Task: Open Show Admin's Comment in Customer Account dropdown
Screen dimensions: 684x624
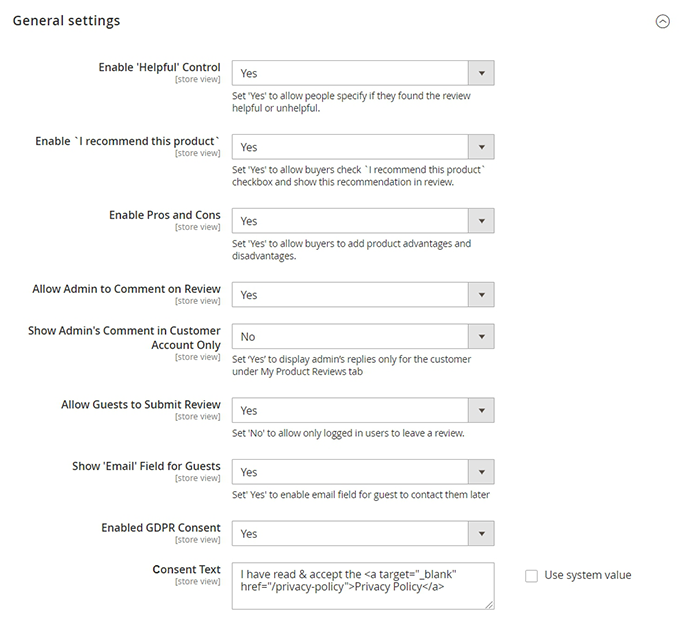Action: tap(363, 337)
